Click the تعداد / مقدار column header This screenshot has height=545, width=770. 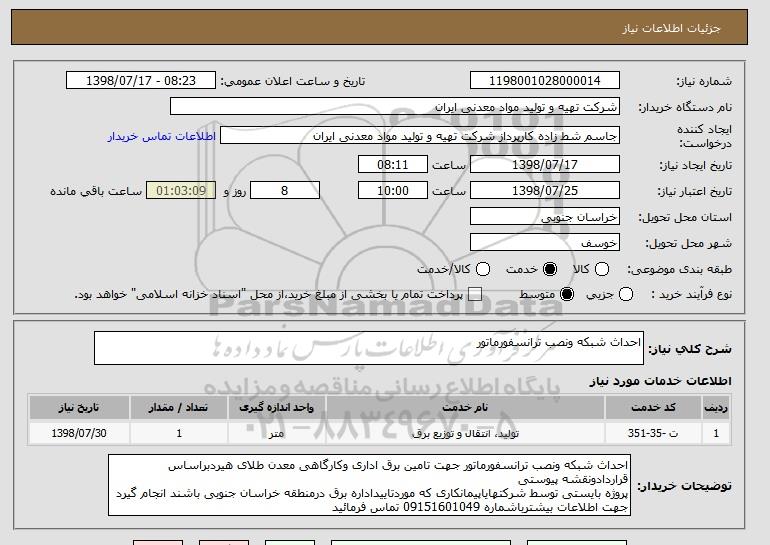tap(179, 408)
